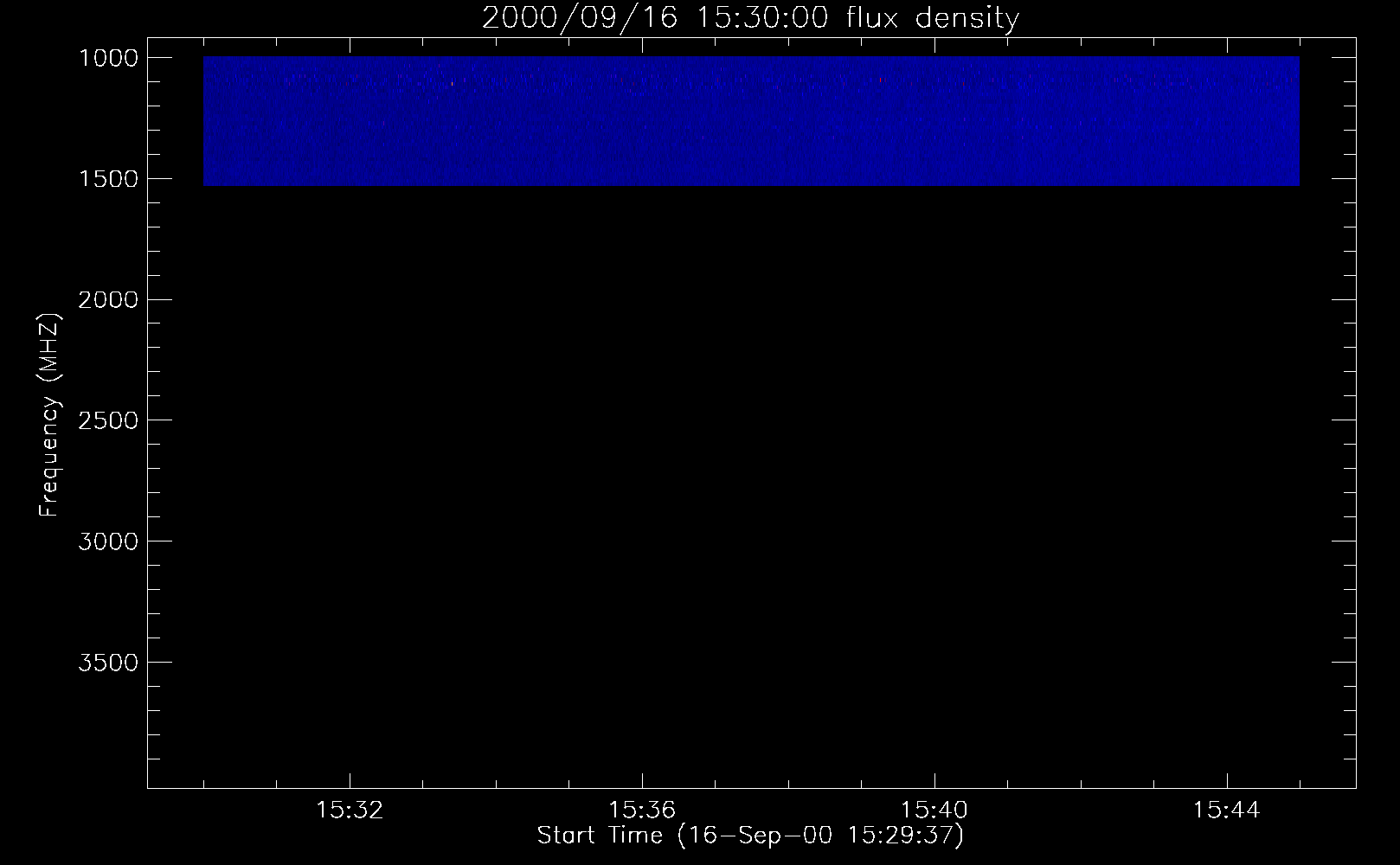Screen dimensions: 1400x865
Task: Click the 15:36 time tick label
Action: (642, 811)
